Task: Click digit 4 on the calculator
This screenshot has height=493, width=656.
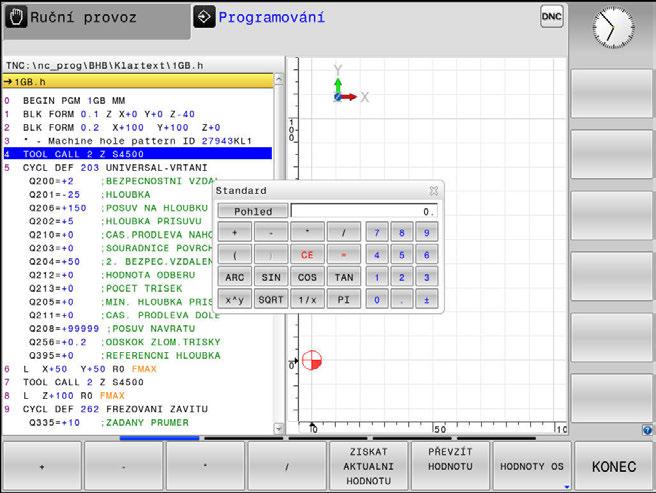Action: click(377, 254)
